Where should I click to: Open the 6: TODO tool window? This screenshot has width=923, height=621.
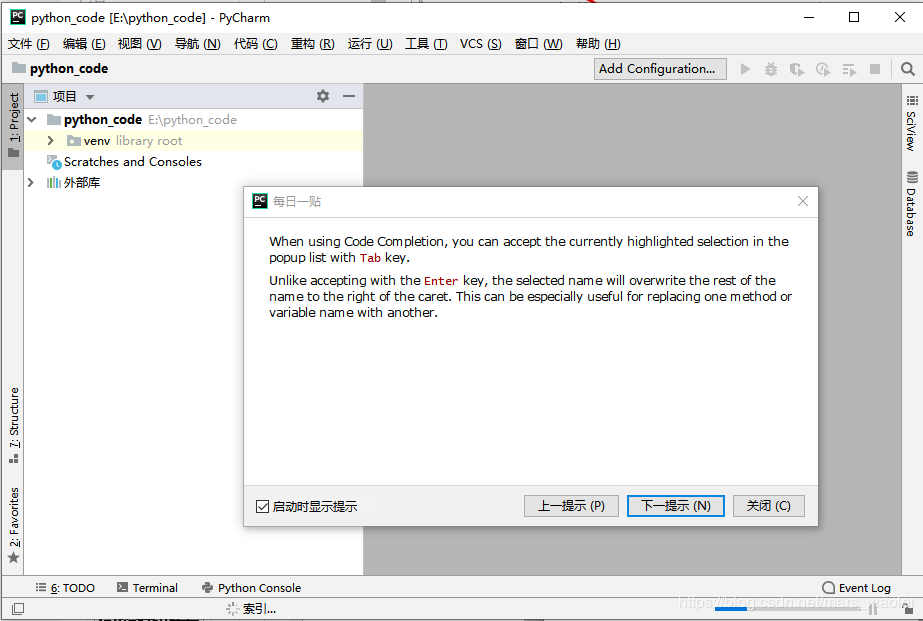65,587
